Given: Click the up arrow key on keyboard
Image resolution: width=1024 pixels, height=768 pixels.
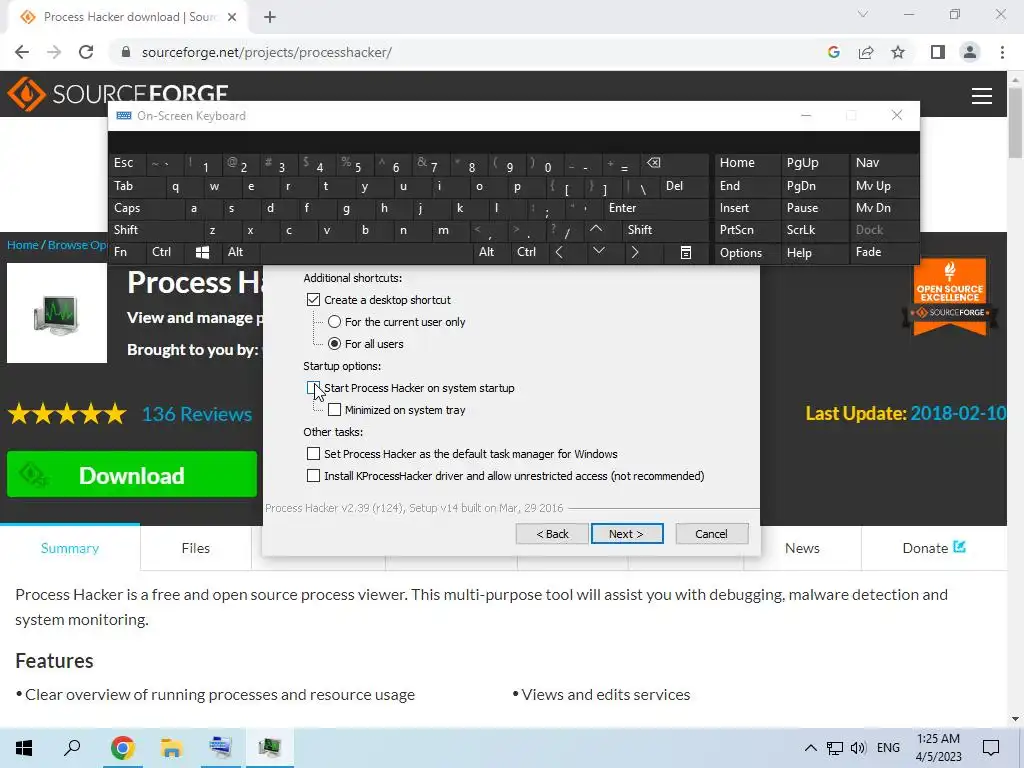Looking at the screenshot, I should (x=596, y=229).
